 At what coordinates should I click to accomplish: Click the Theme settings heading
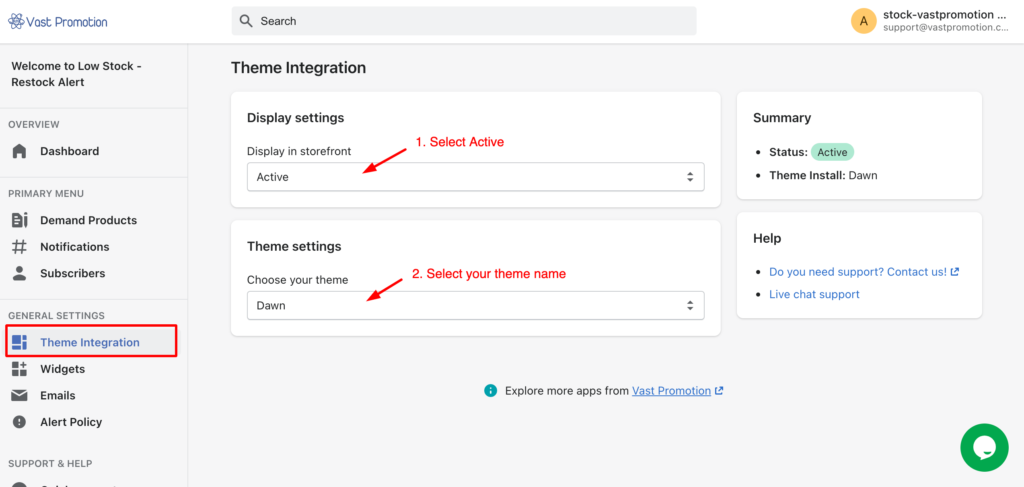tap(294, 247)
